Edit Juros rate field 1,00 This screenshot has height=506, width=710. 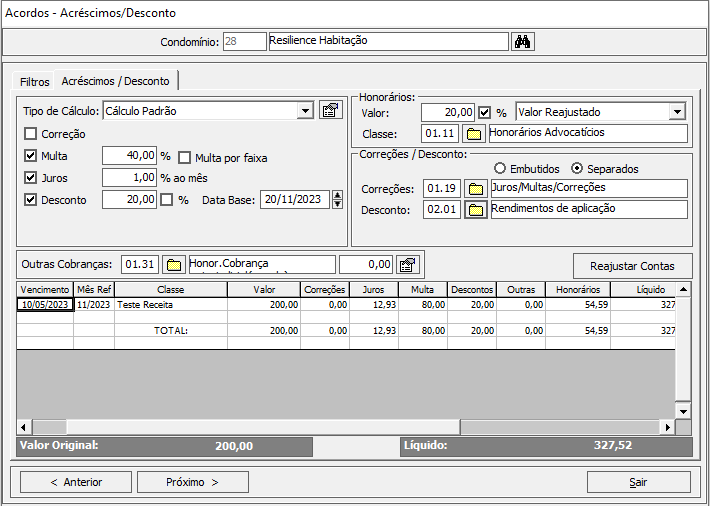click(x=130, y=178)
